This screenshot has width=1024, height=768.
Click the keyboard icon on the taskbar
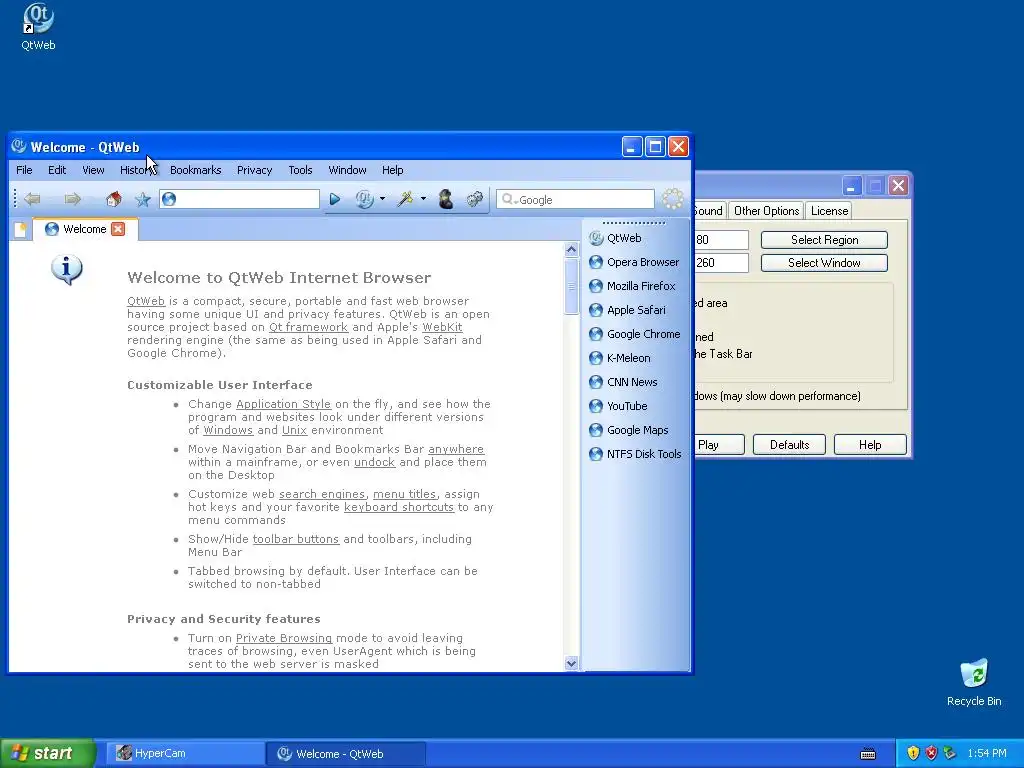pyautogui.click(x=868, y=754)
